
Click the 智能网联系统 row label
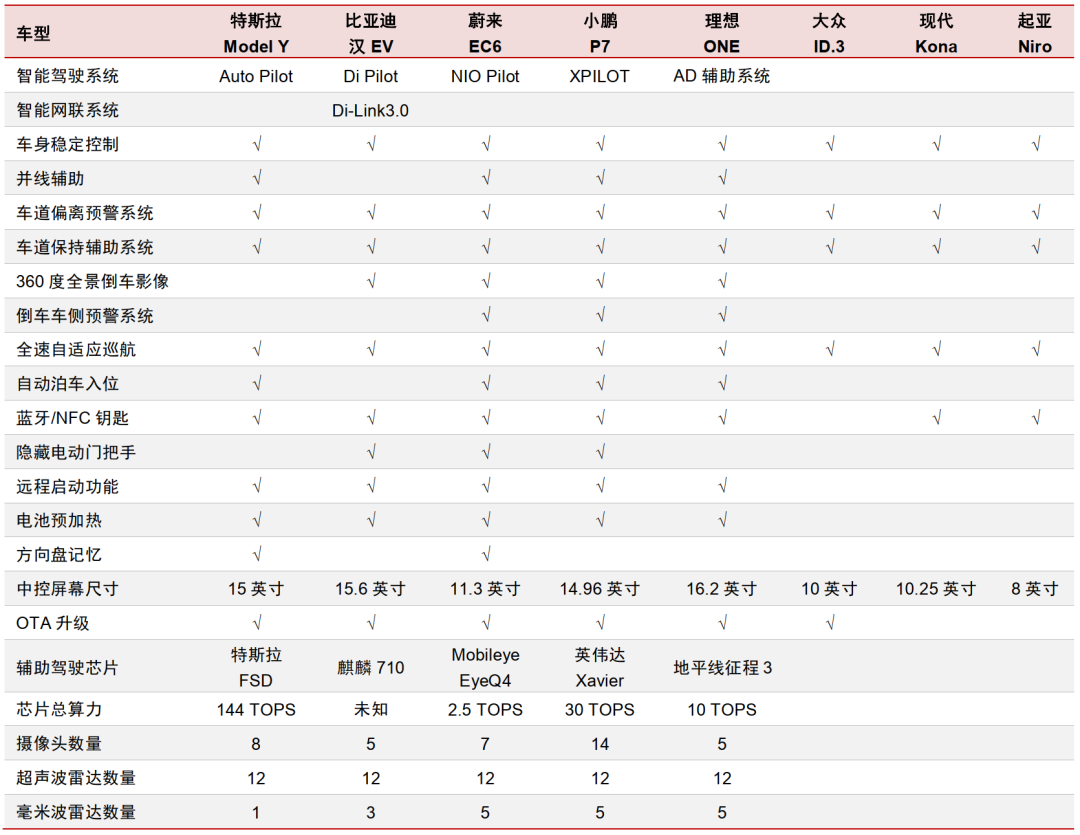pyautogui.click(x=68, y=110)
